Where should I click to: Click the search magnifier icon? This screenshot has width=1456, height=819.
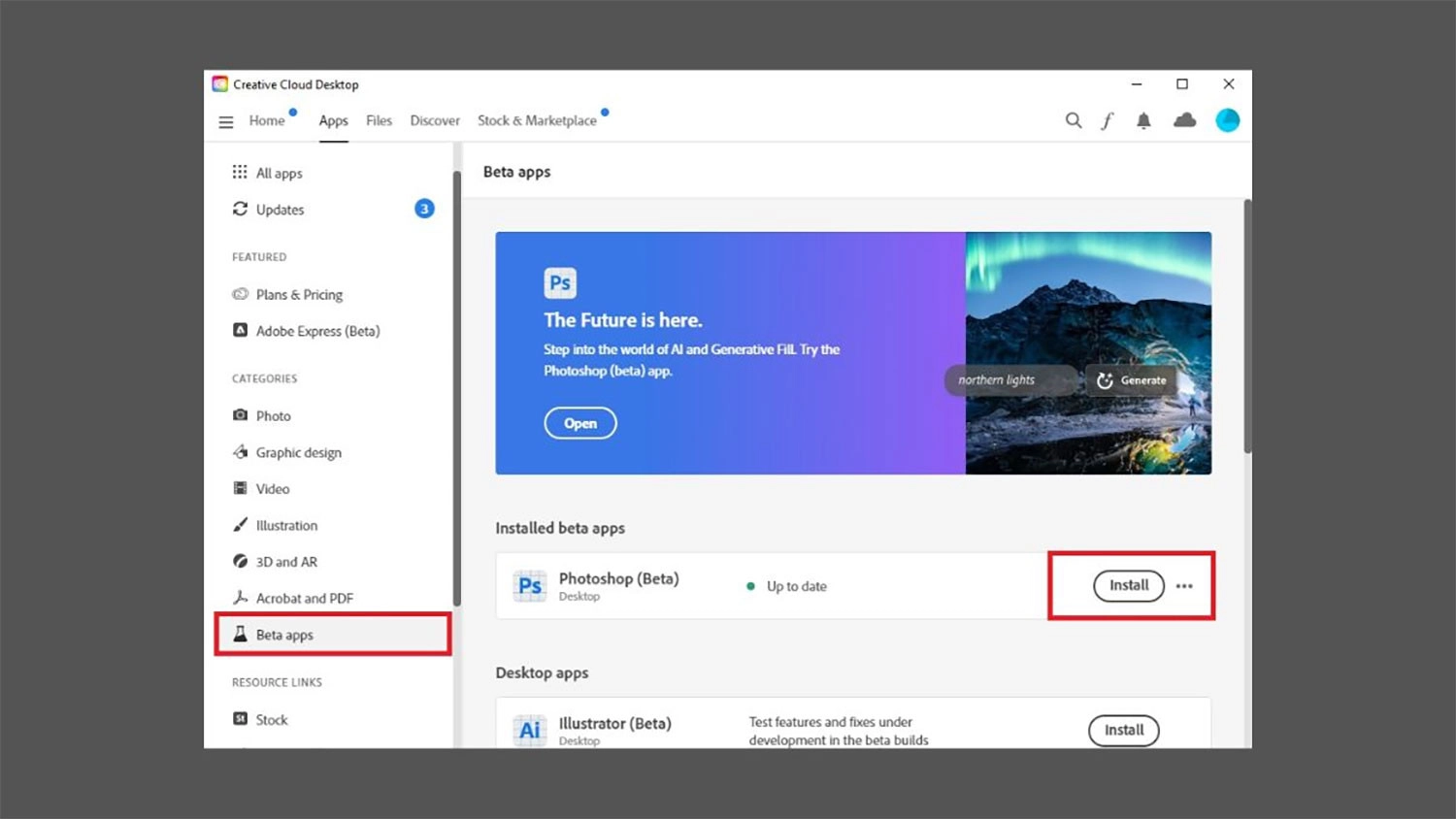pyautogui.click(x=1074, y=120)
